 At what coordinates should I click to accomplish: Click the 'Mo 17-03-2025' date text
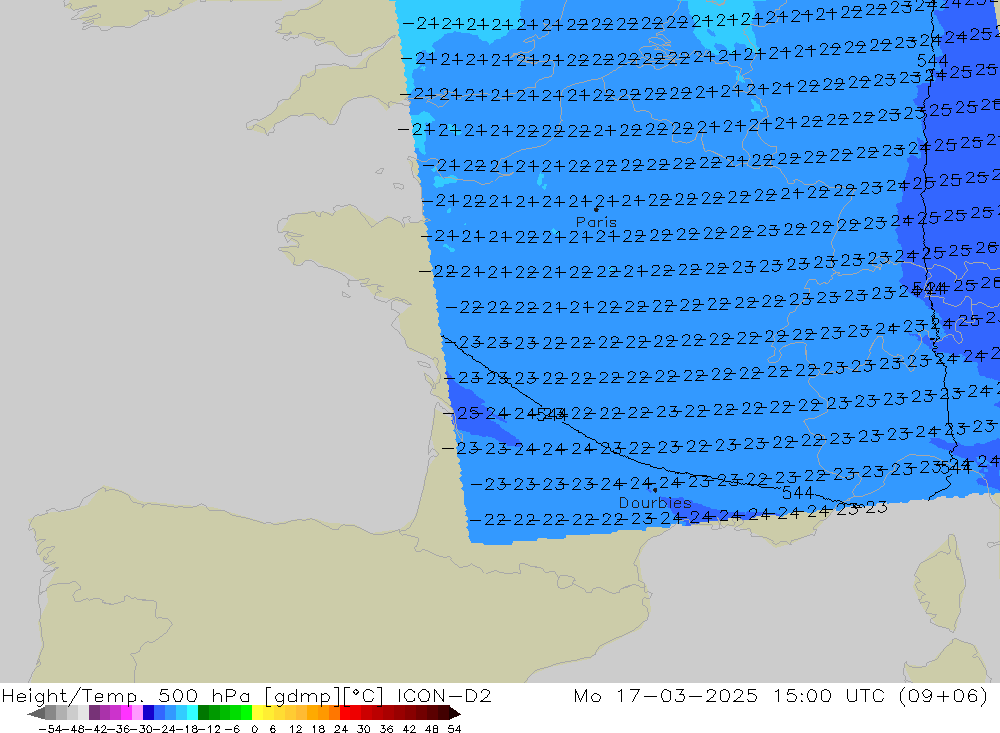coord(666,695)
